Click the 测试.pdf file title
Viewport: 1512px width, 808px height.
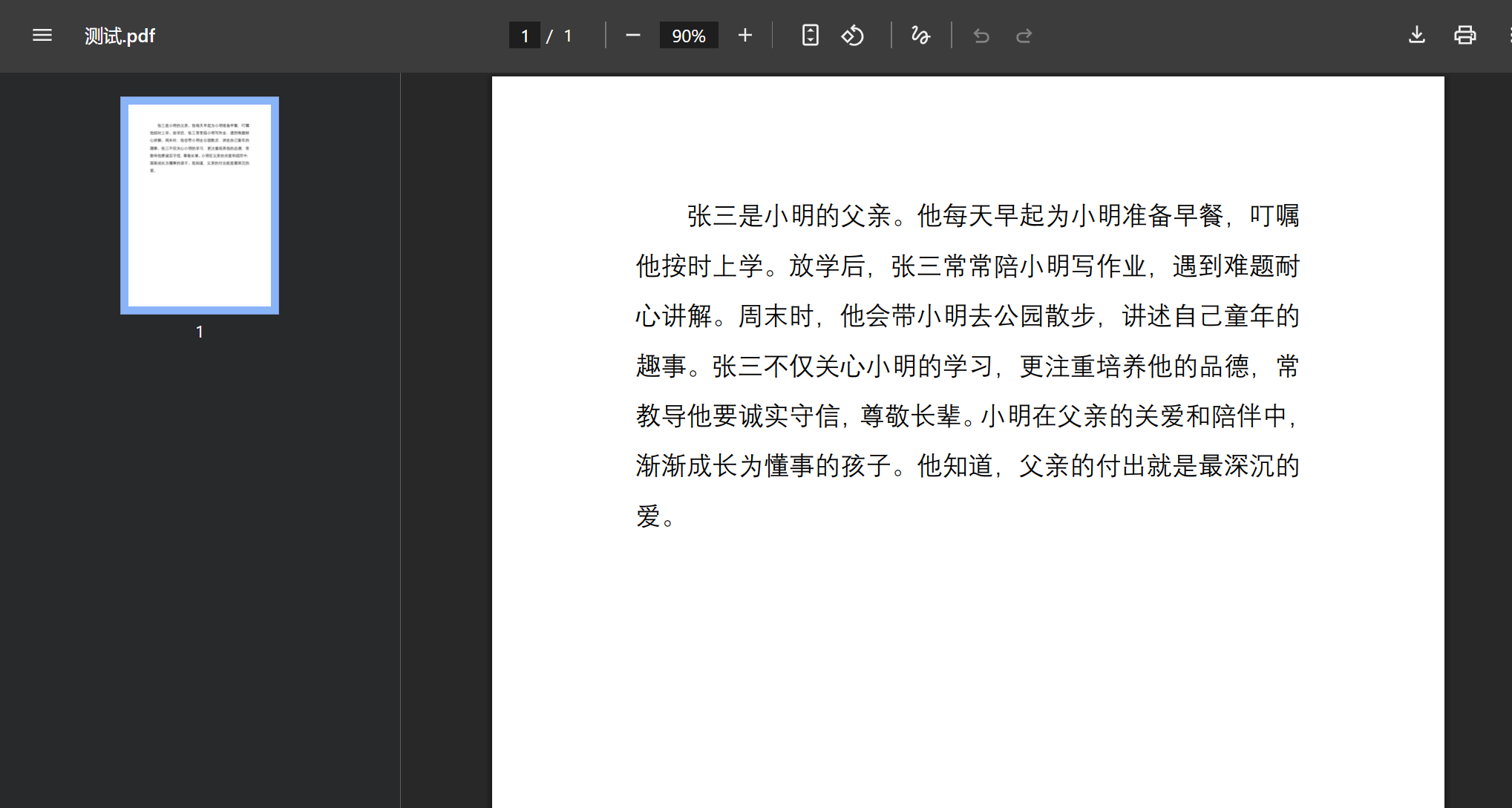coord(120,36)
